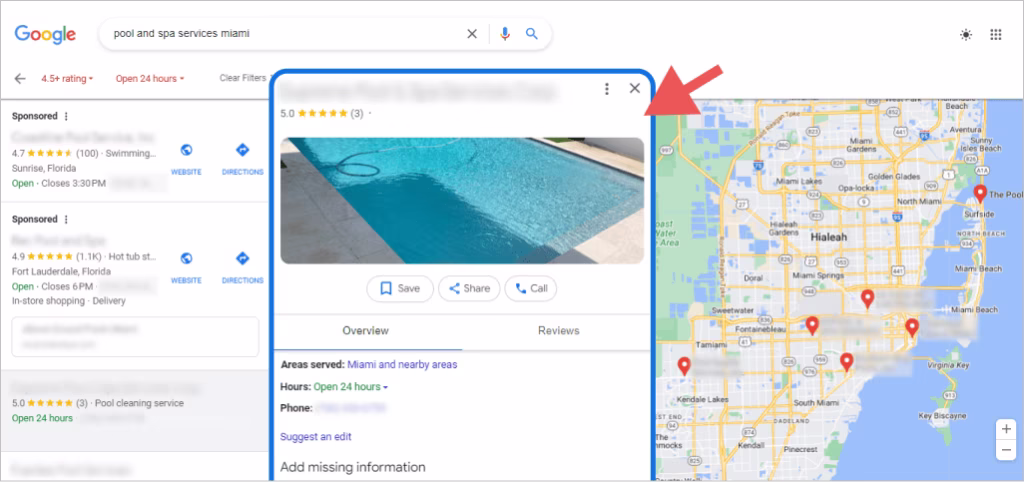Viewport: 1024px width, 482px height.
Task: Click the map pin nearest South Miami
Action: click(846, 362)
